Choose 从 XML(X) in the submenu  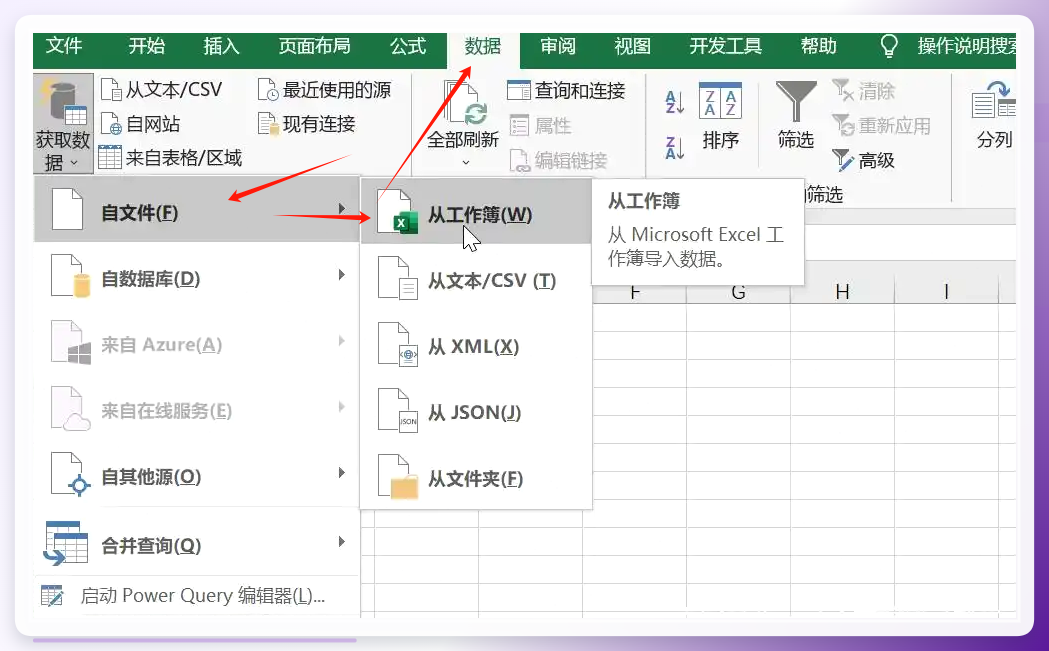point(476,345)
